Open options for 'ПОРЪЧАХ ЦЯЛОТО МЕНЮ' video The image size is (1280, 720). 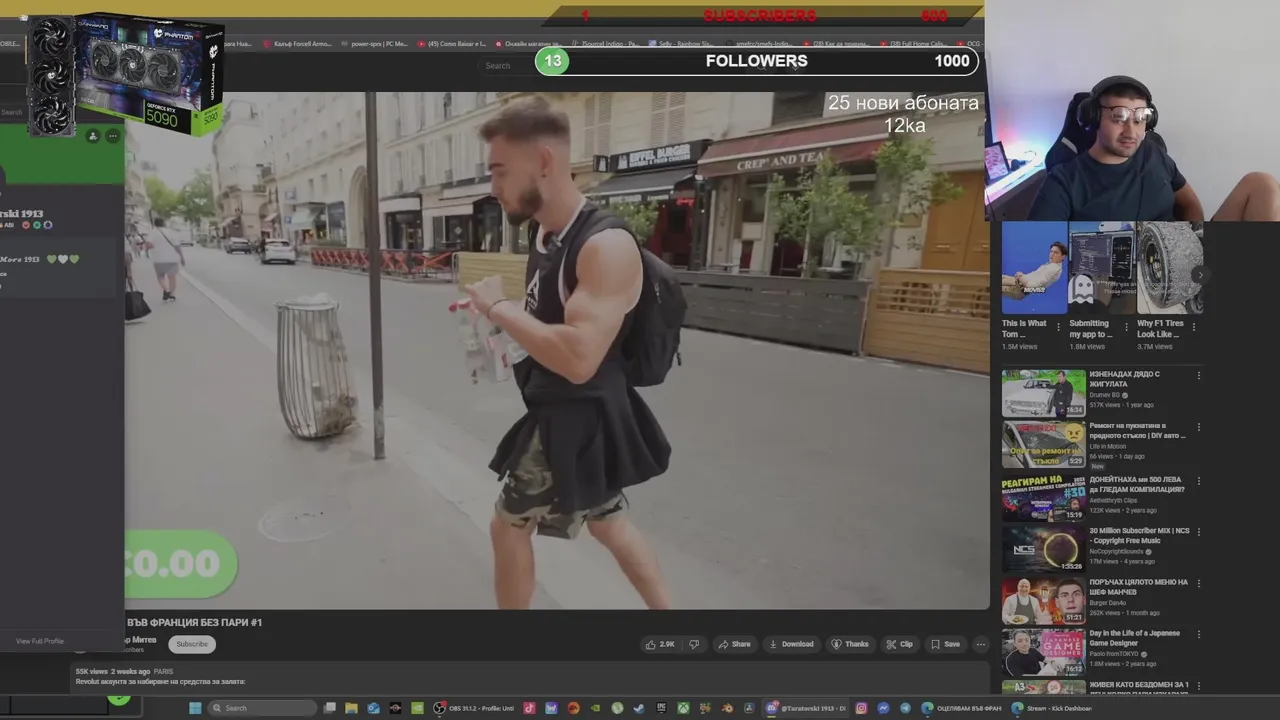pyautogui.click(x=1198, y=583)
